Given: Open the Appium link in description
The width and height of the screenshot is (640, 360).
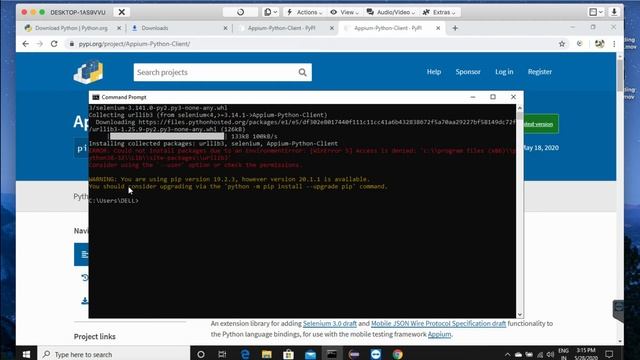Looking at the screenshot, I should 439,334.
